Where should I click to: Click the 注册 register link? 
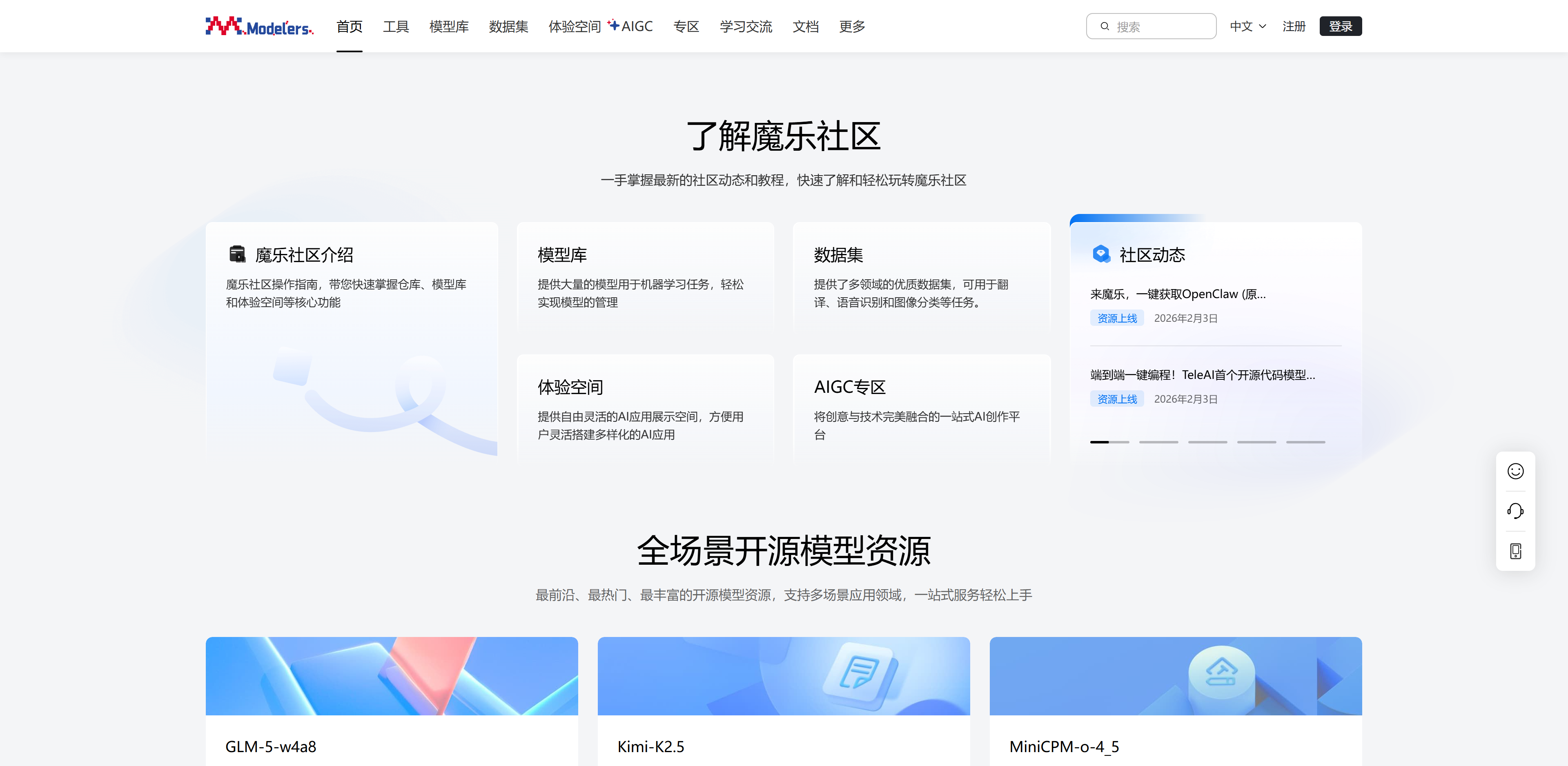point(1294,26)
